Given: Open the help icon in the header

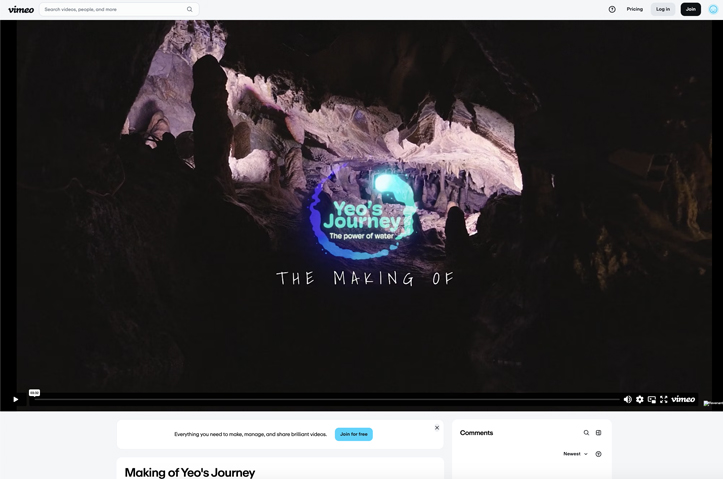Looking at the screenshot, I should click(612, 9).
